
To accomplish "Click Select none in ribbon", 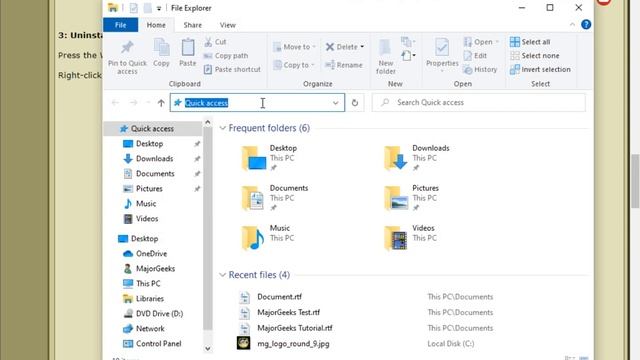I will [535, 56].
